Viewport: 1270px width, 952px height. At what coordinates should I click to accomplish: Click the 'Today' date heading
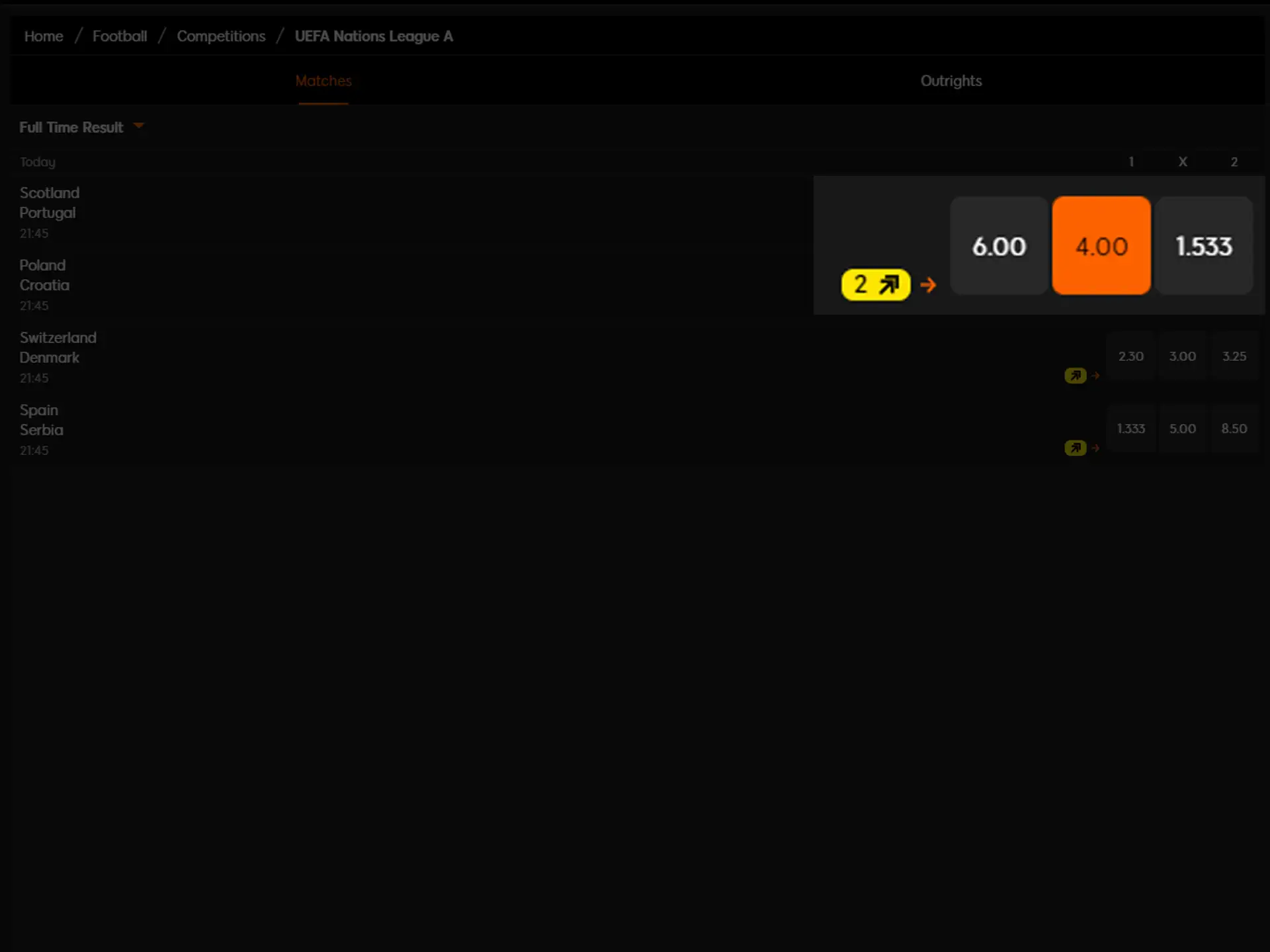tap(37, 162)
